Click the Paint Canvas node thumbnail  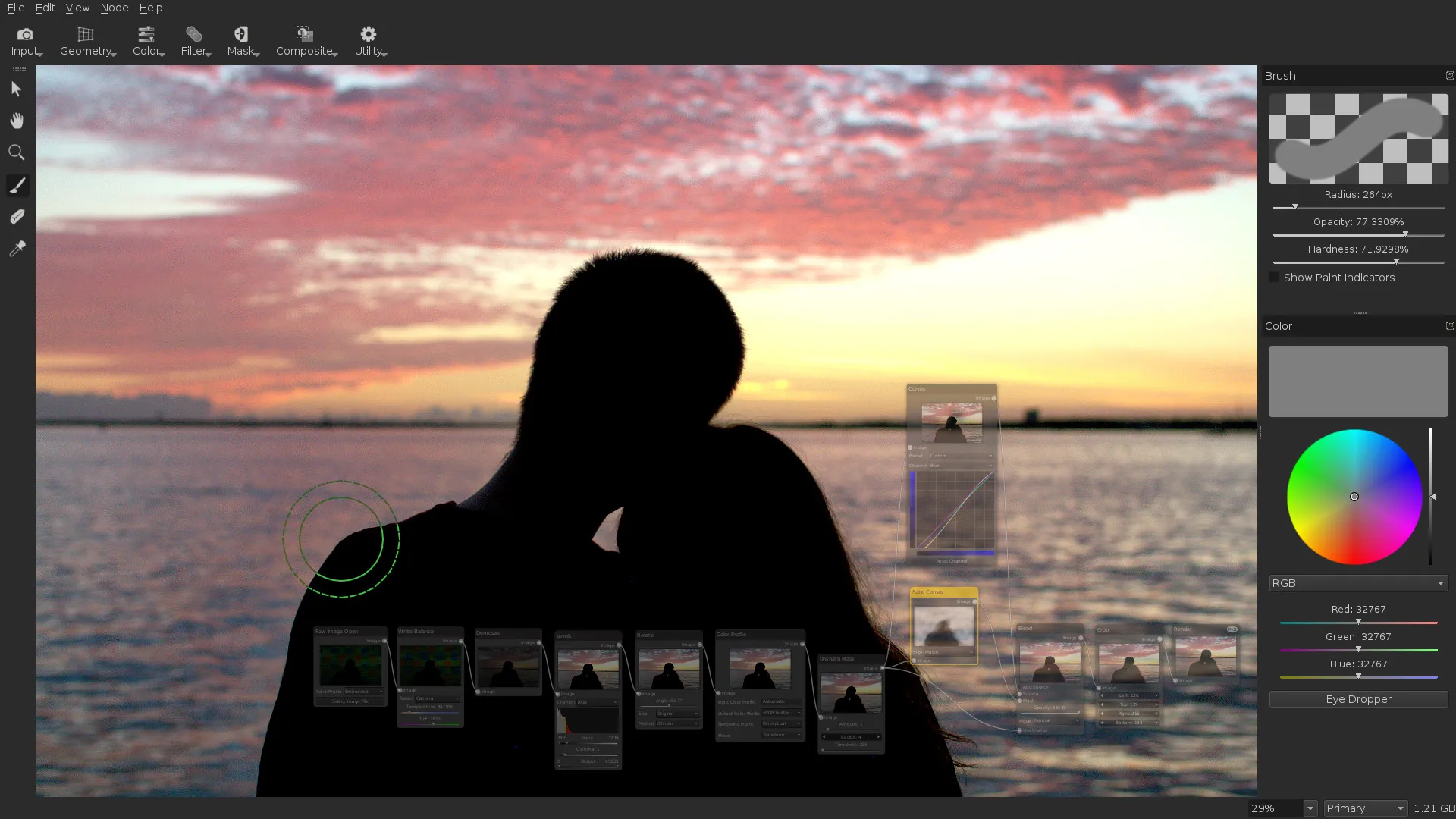tap(943, 628)
